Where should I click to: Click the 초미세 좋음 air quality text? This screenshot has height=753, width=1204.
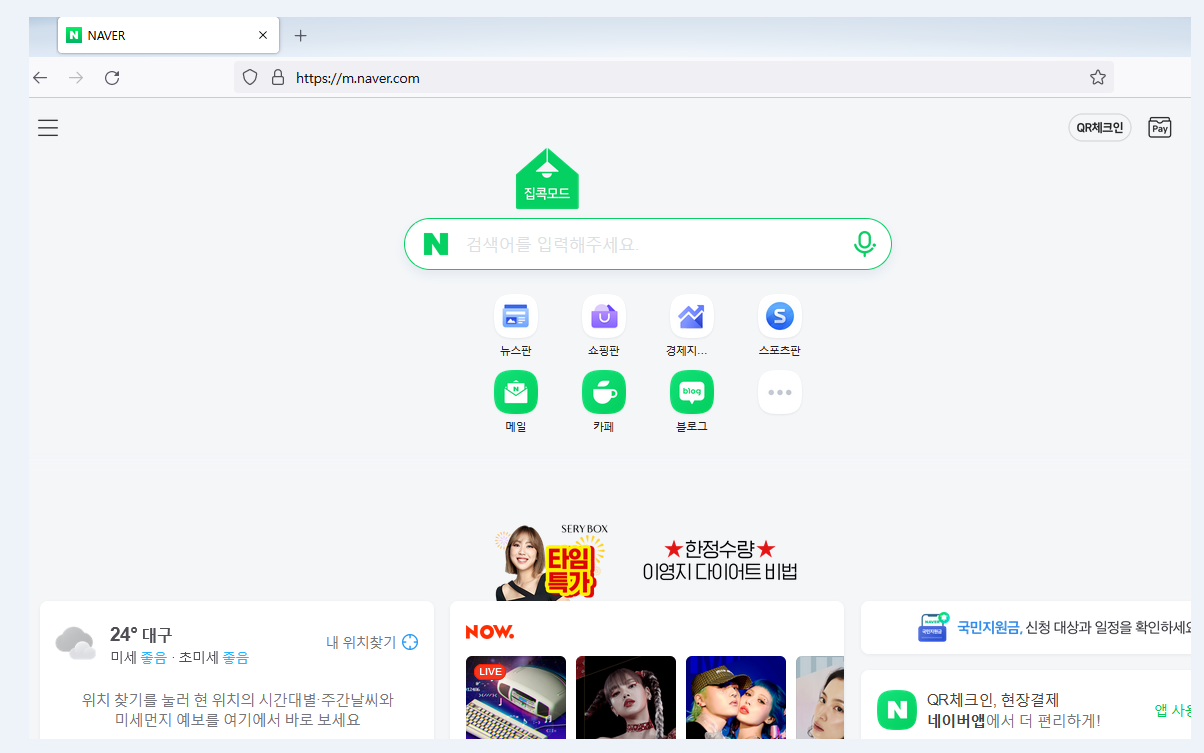point(214,657)
